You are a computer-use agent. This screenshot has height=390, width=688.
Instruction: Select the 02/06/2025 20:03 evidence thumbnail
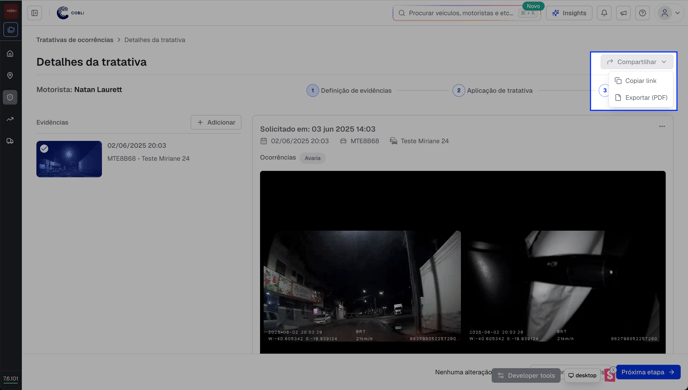(69, 159)
